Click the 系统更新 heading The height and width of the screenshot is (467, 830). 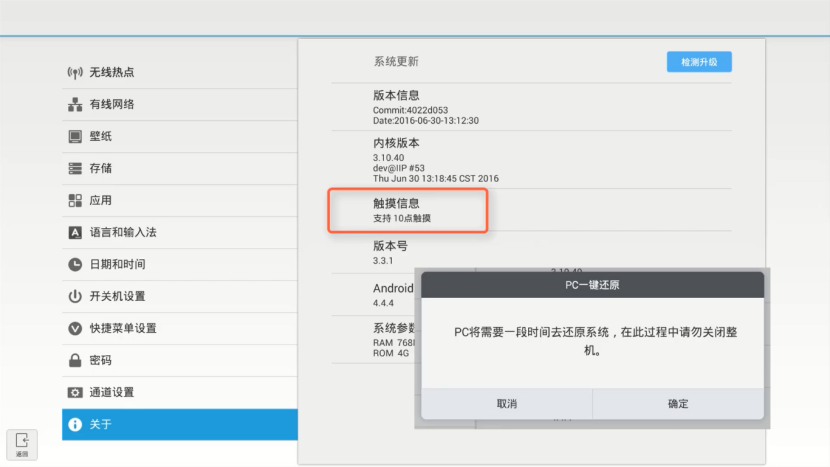(x=396, y=61)
